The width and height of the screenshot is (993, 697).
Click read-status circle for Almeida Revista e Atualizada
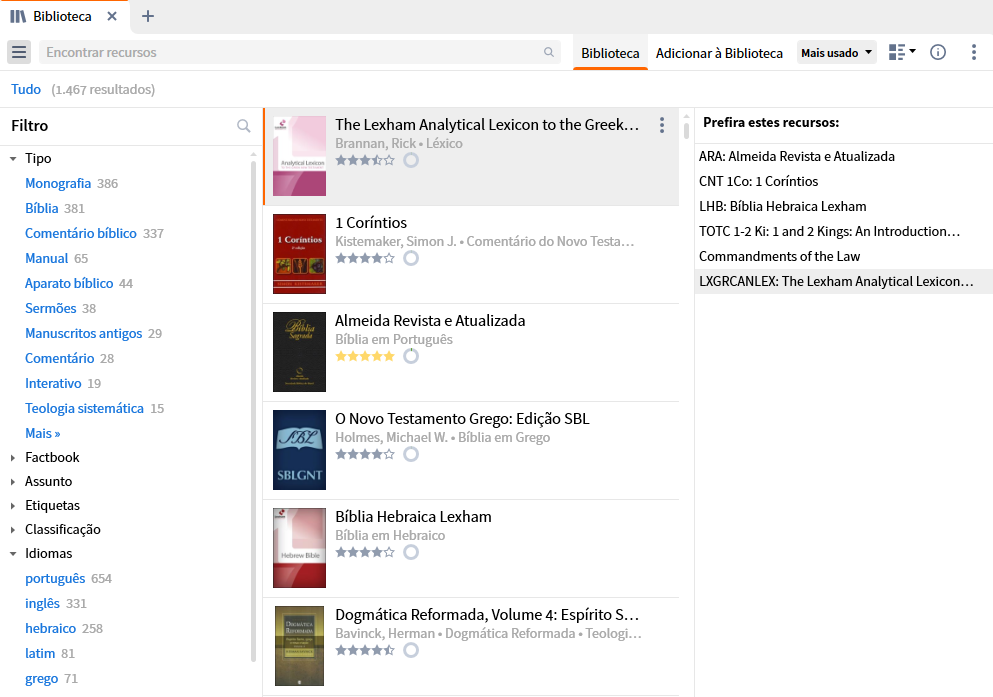(411, 356)
